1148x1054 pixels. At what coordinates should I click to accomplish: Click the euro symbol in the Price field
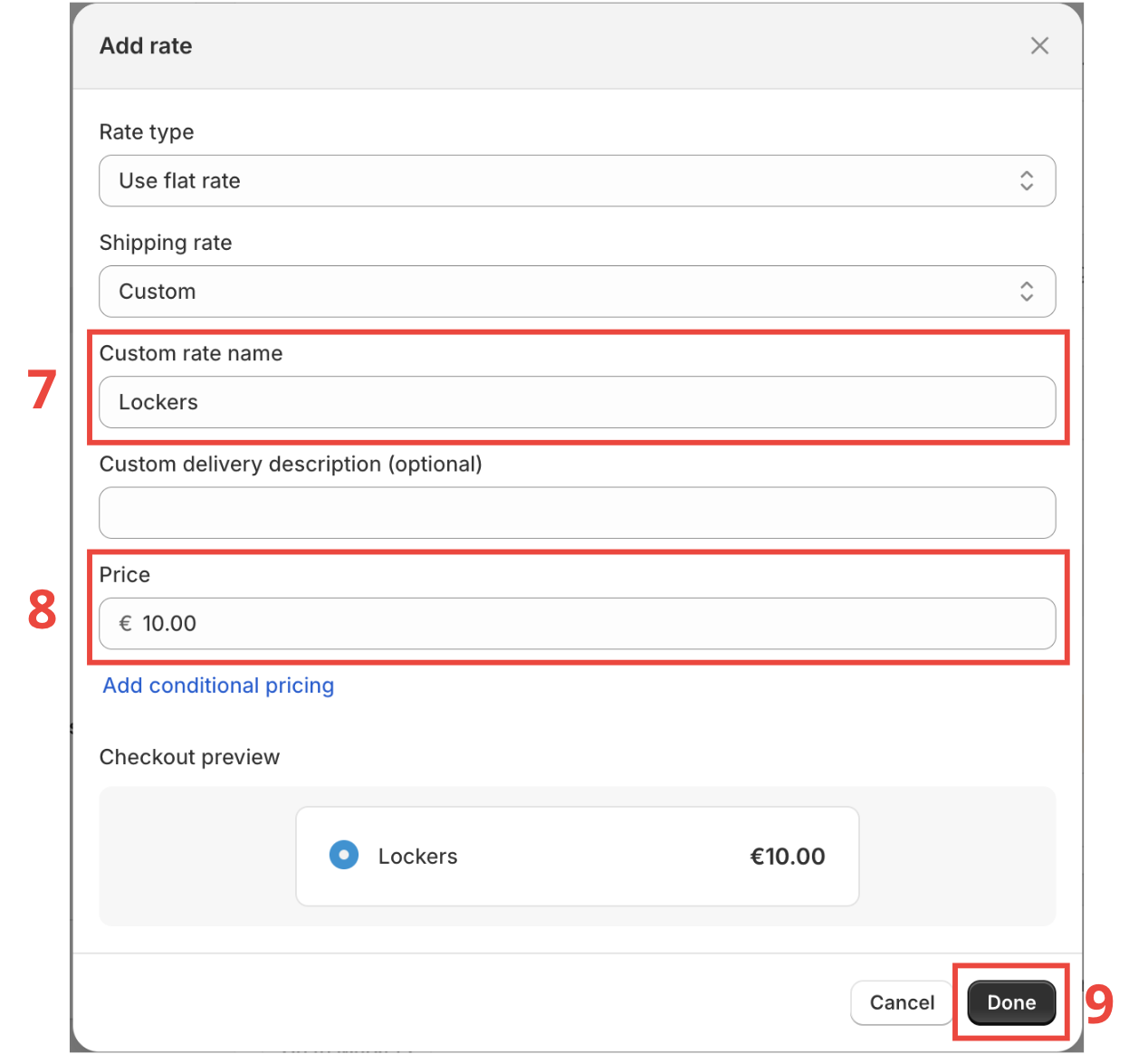pos(126,624)
